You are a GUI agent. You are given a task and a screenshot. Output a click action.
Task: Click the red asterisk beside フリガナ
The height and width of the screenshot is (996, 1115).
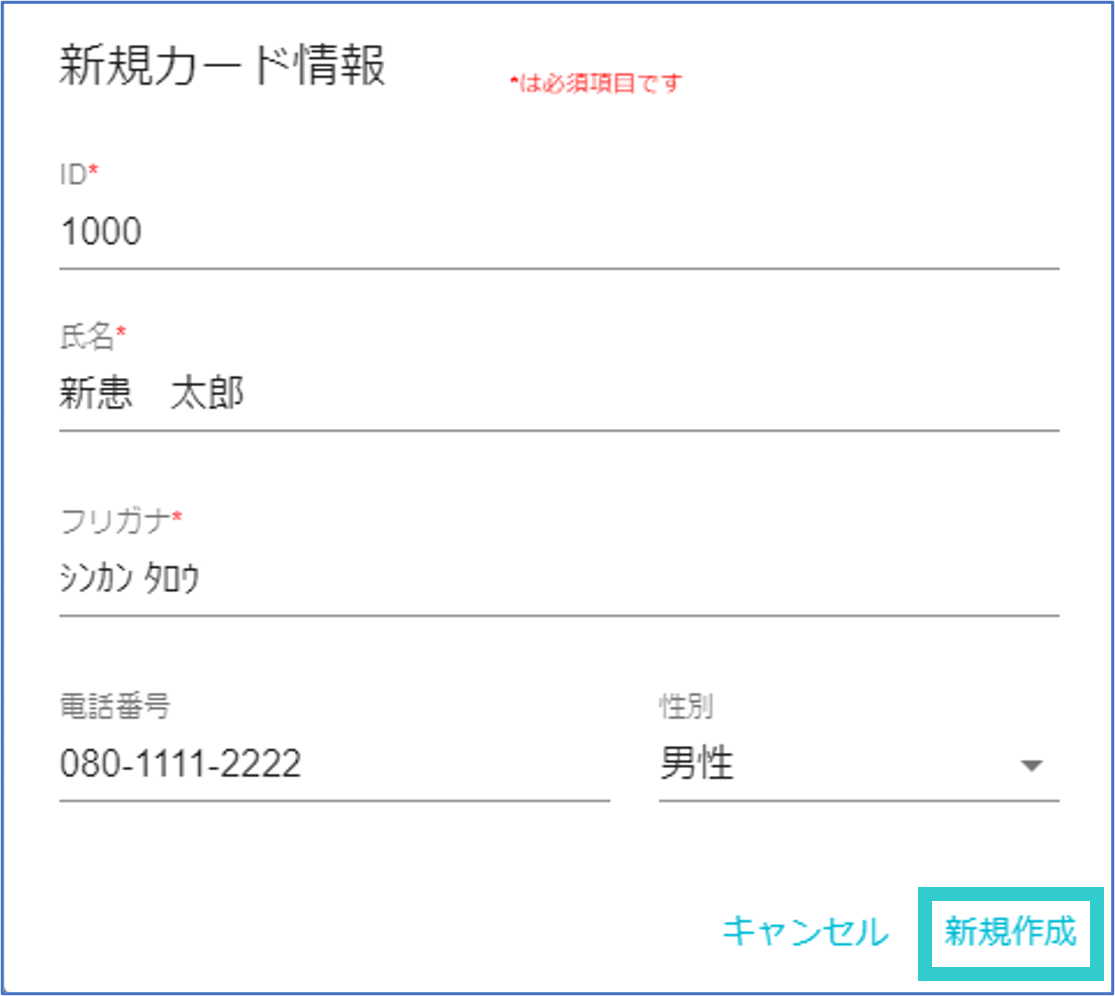178,517
